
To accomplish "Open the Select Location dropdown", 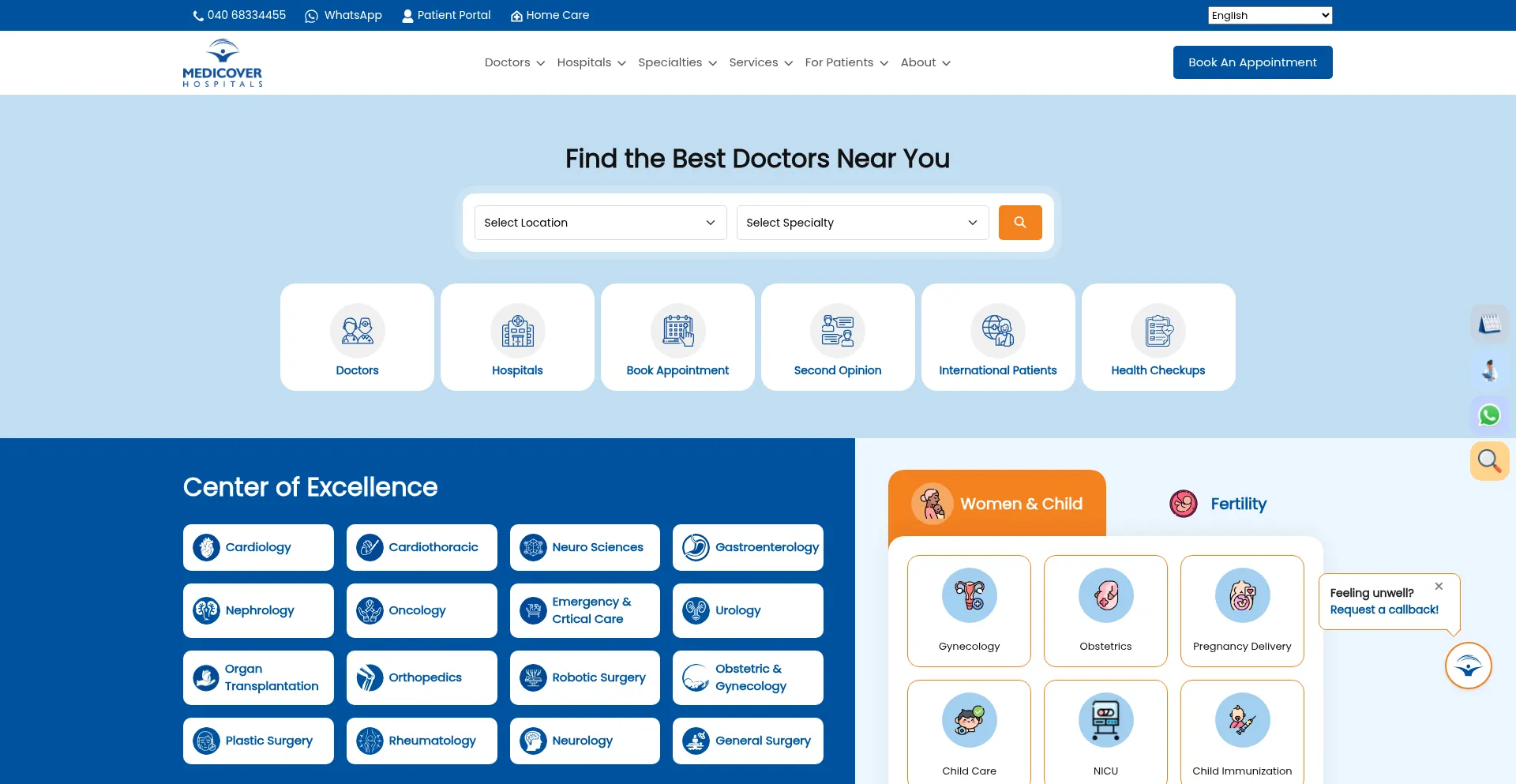I will [x=600, y=223].
